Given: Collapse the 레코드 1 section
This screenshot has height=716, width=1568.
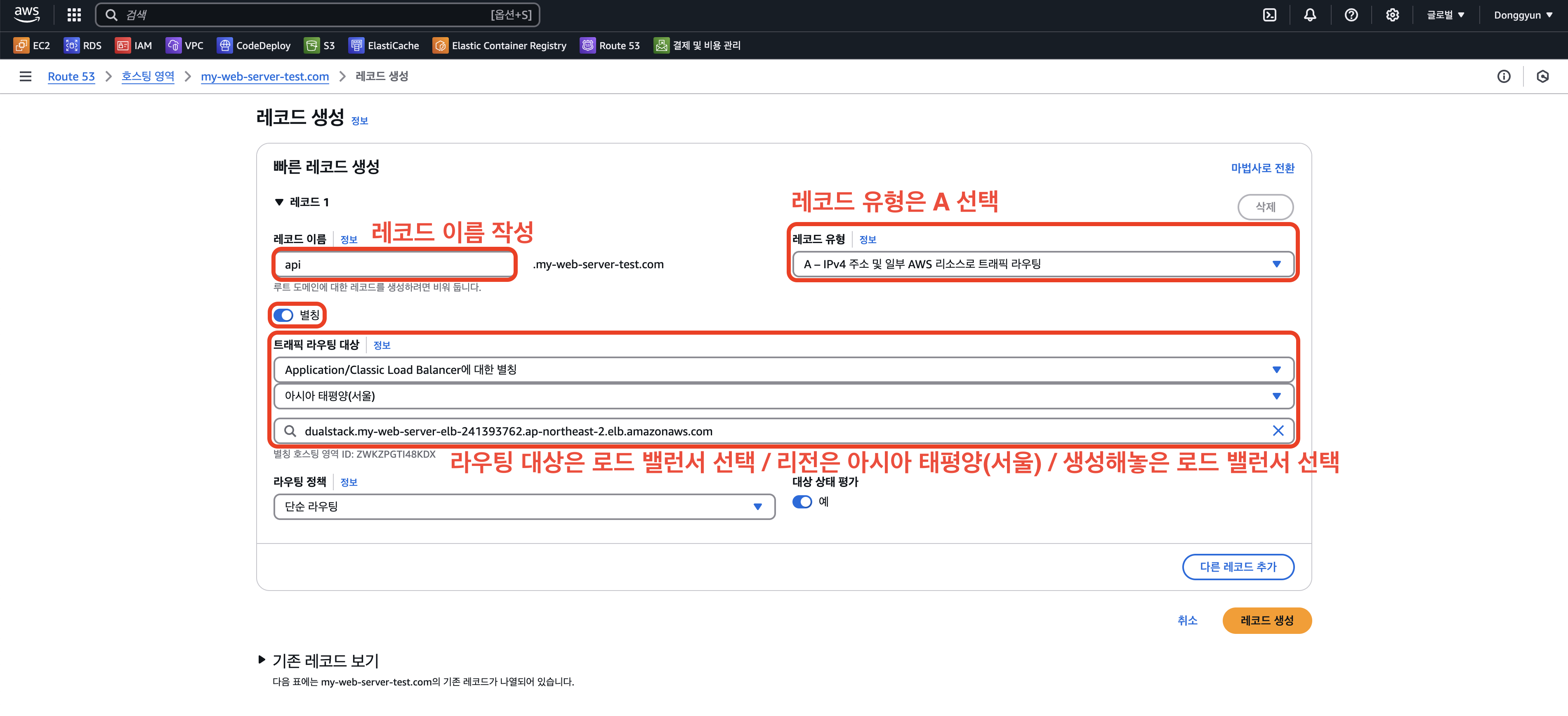Looking at the screenshot, I should [x=279, y=202].
